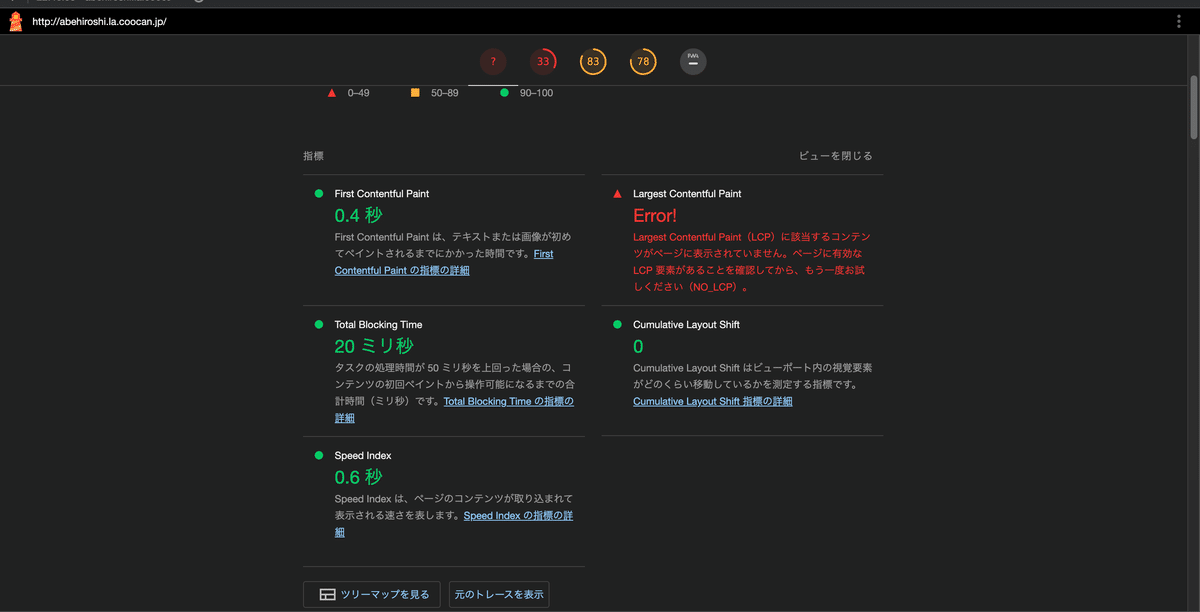The width and height of the screenshot is (1200, 612).
Task: Click the 元のトレースを表示 button
Action: 499,594
